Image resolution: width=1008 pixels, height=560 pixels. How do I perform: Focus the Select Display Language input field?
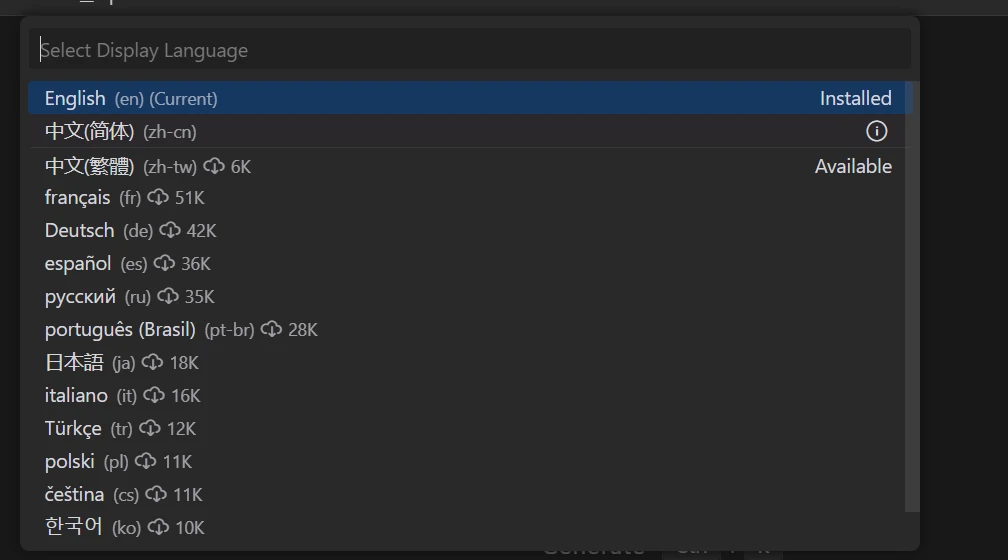(470, 50)
